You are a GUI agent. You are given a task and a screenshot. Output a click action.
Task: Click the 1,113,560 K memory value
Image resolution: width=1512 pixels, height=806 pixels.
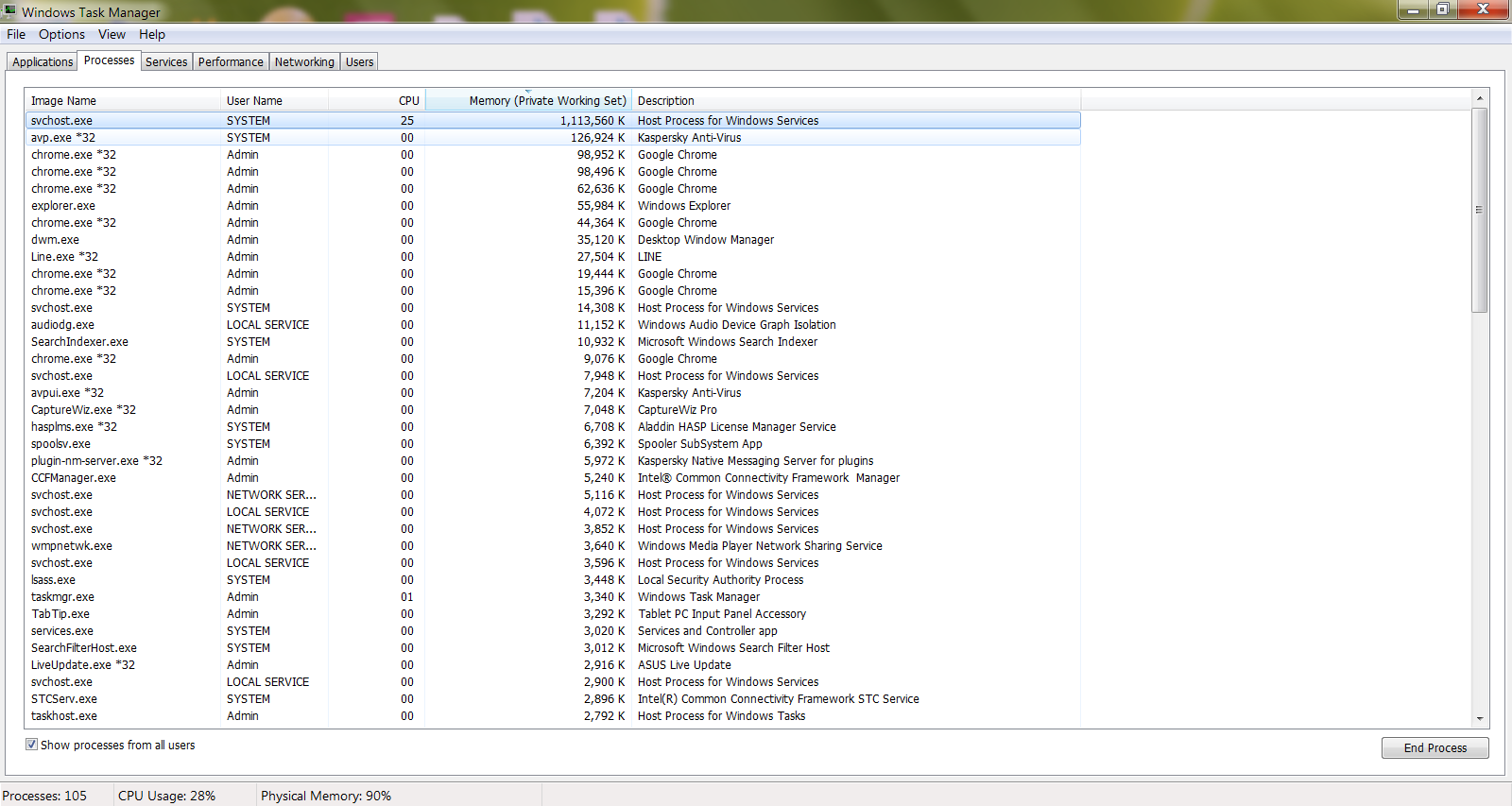point(593,120)
